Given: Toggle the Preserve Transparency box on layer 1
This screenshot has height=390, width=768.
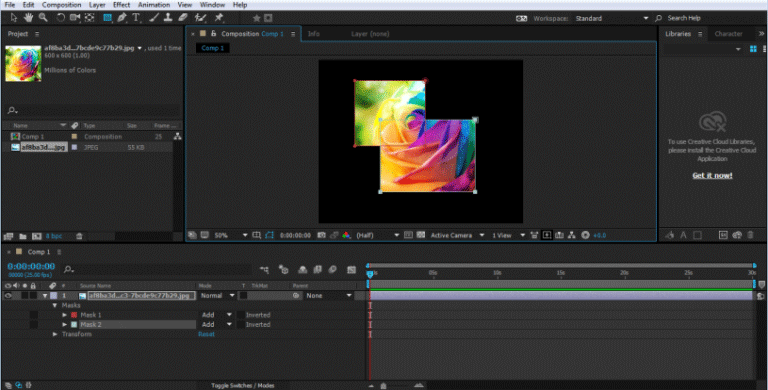Looking at the screenshot, I should coord(243,295).
